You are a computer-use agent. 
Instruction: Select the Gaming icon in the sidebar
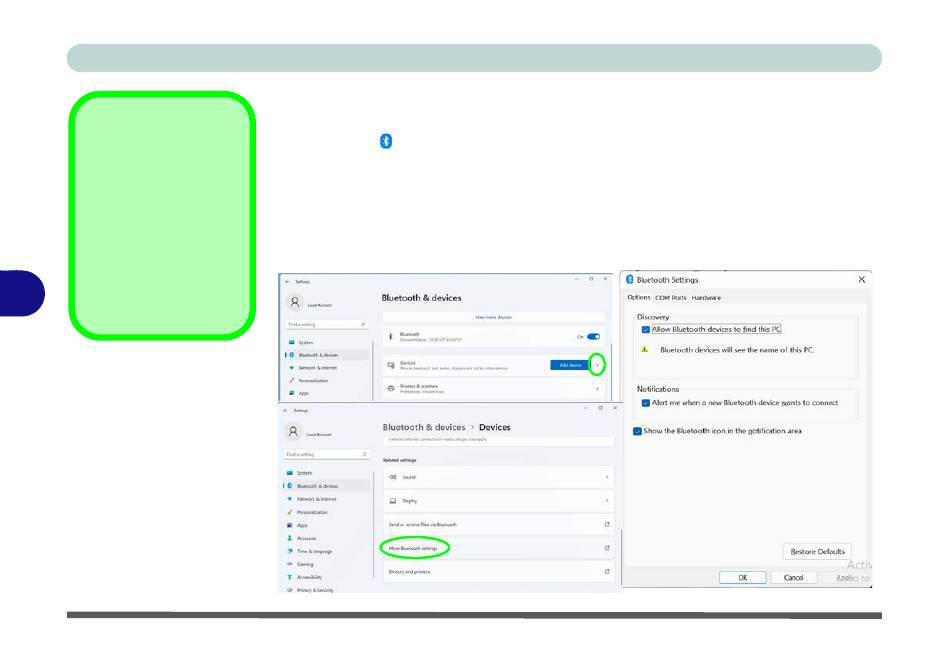click(290, 564)
